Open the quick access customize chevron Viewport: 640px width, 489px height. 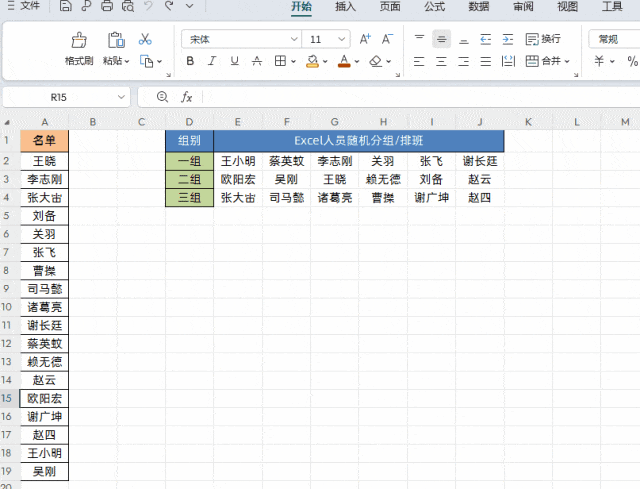pyautogui.click(x=189, y=6)
